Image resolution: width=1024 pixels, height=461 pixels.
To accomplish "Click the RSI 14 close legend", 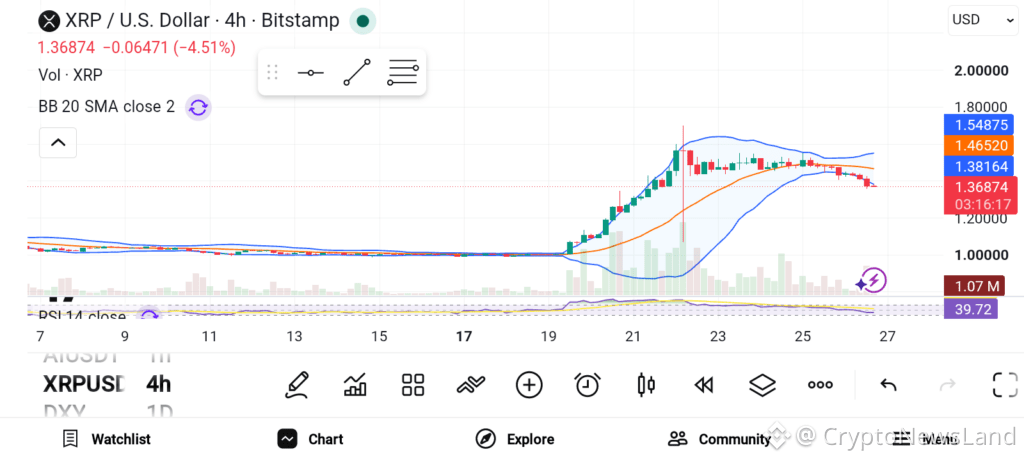I will [82, 317].
